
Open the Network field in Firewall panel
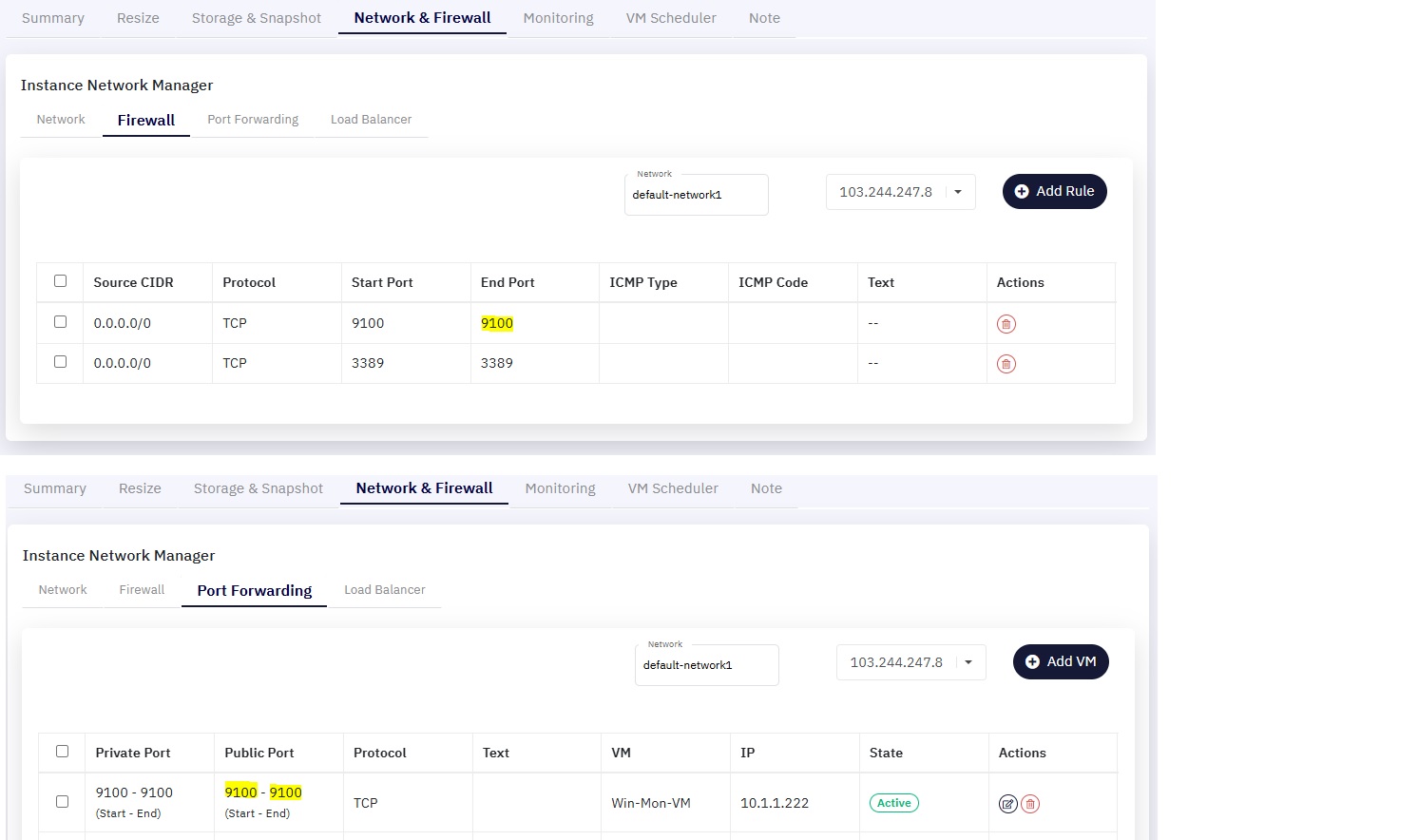pos(697,195)
